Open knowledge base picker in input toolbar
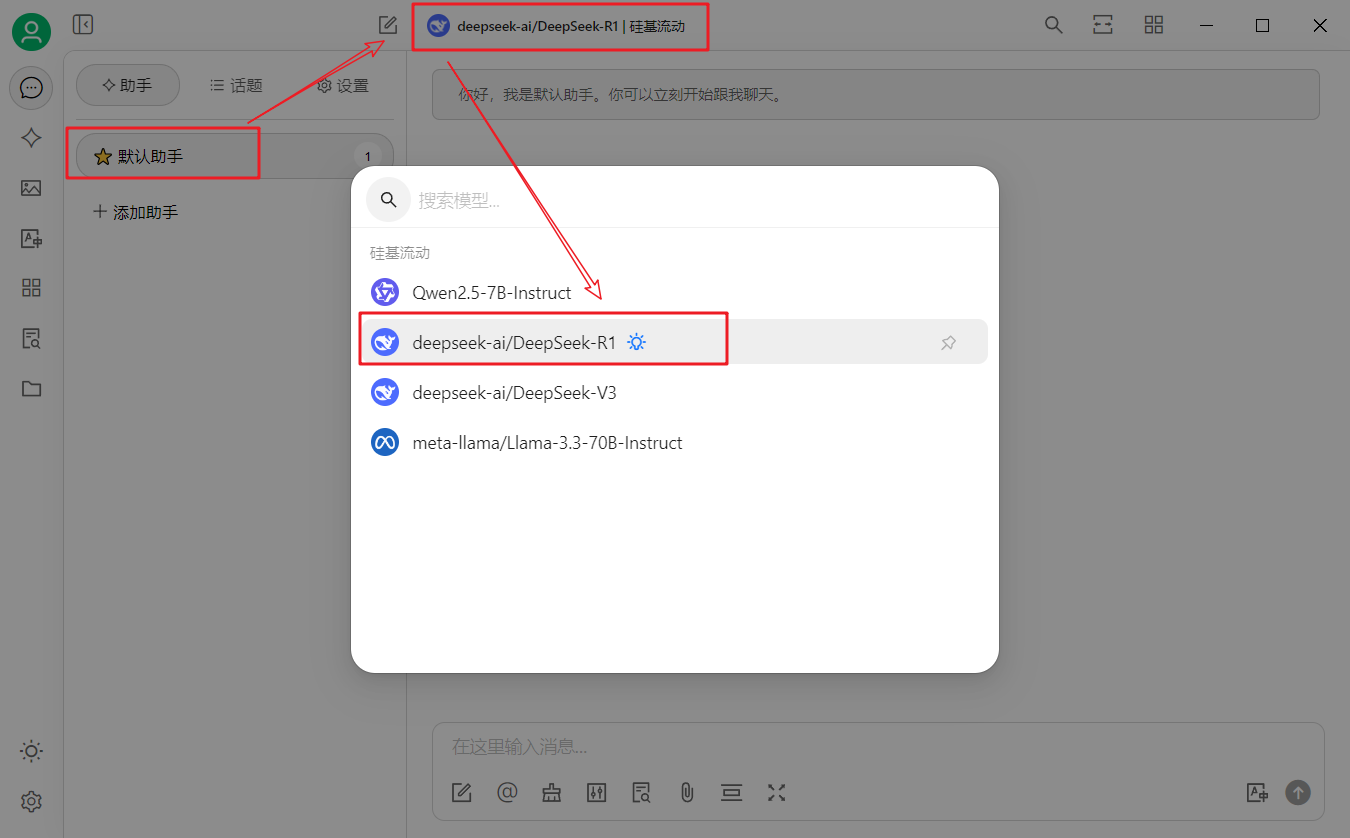The height and width of the screenshot is (838, 1350). pyautogui.click(x=642, y=793)
